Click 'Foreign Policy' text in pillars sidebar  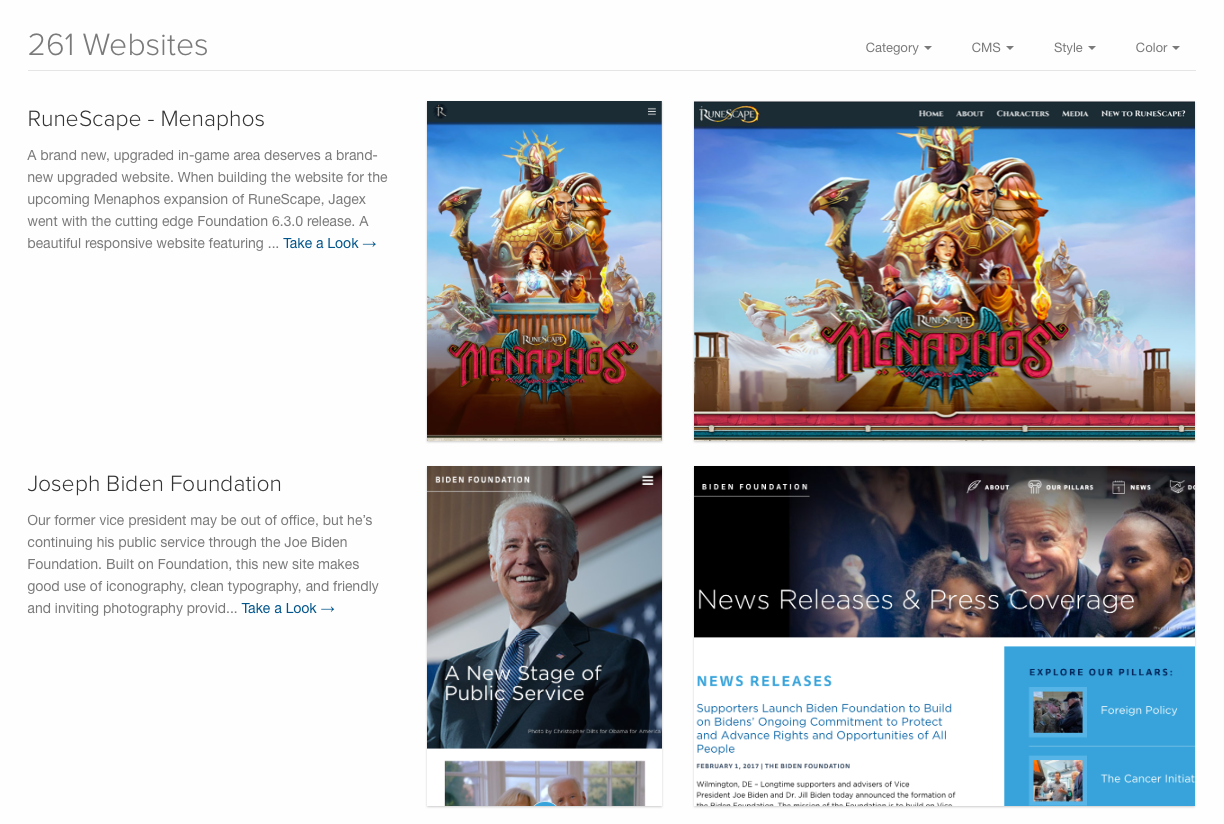[x=1139, y=710]
